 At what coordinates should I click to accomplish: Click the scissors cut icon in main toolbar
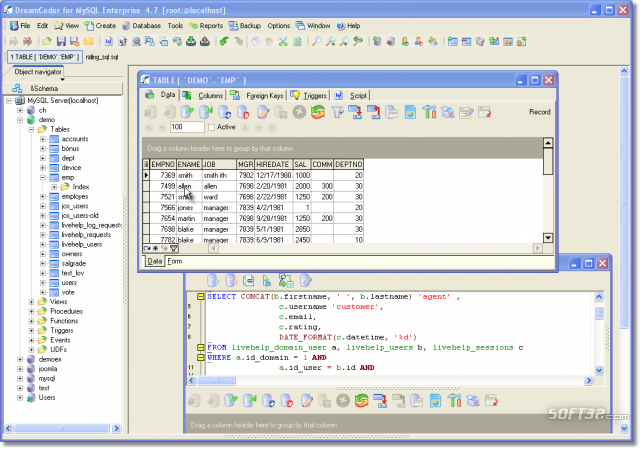[x=283, y=42]
